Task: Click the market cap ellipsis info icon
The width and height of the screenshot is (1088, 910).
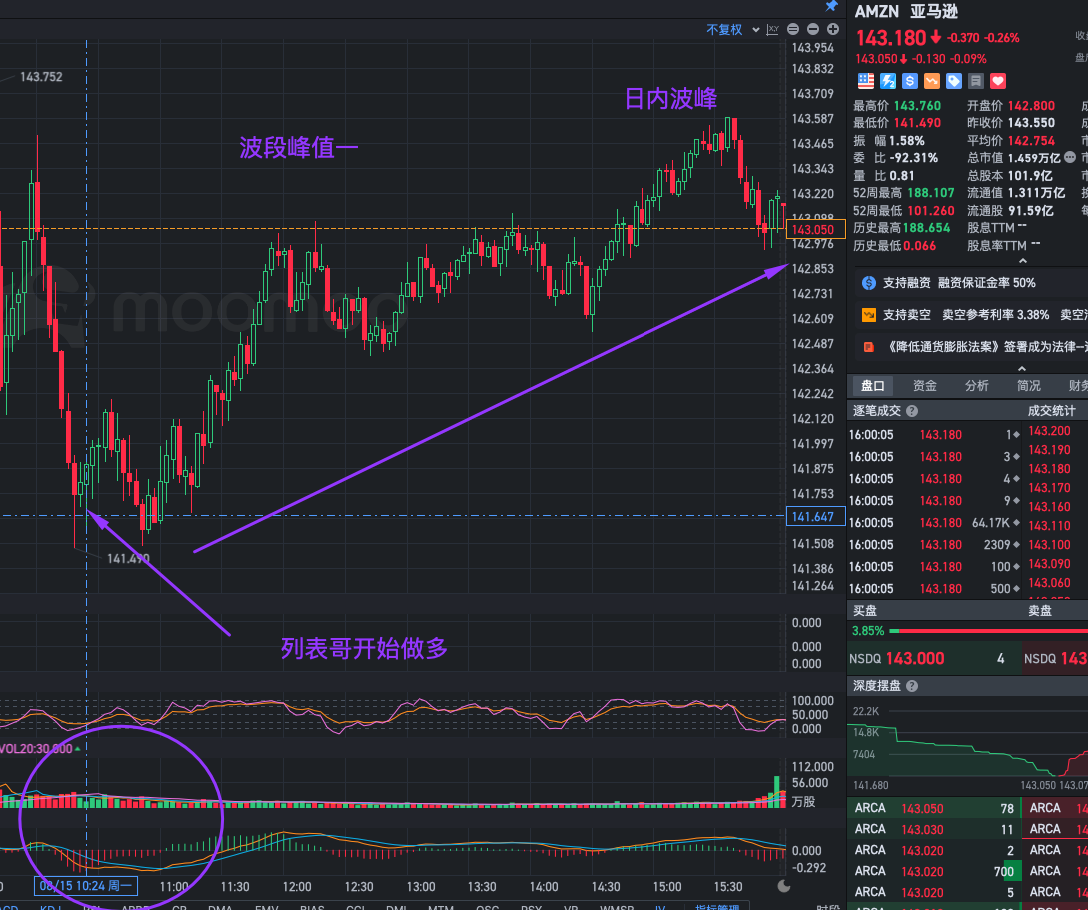Action: click(x=1070, y=158)
